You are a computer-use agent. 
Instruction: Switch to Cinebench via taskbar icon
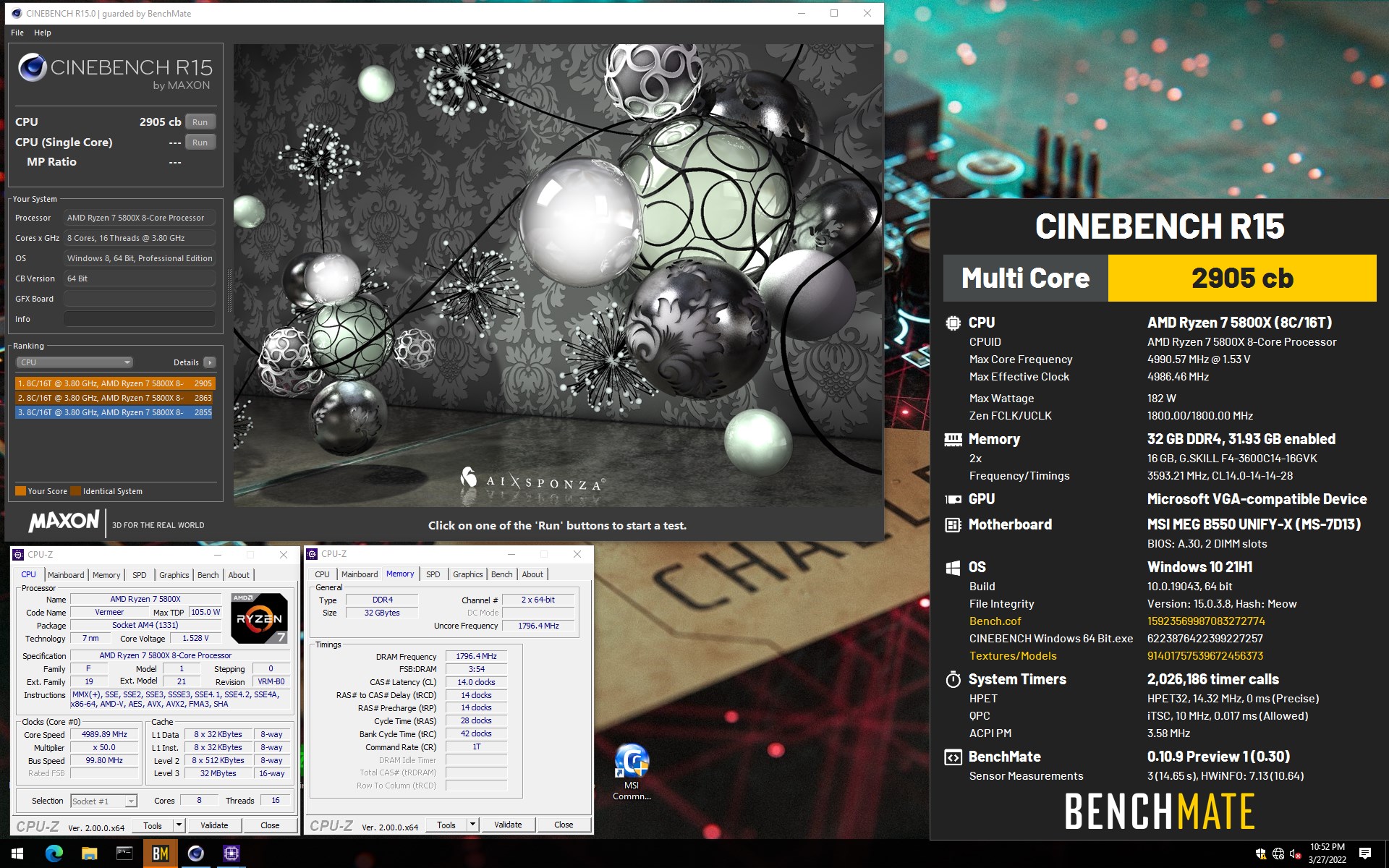pos(195,854)
